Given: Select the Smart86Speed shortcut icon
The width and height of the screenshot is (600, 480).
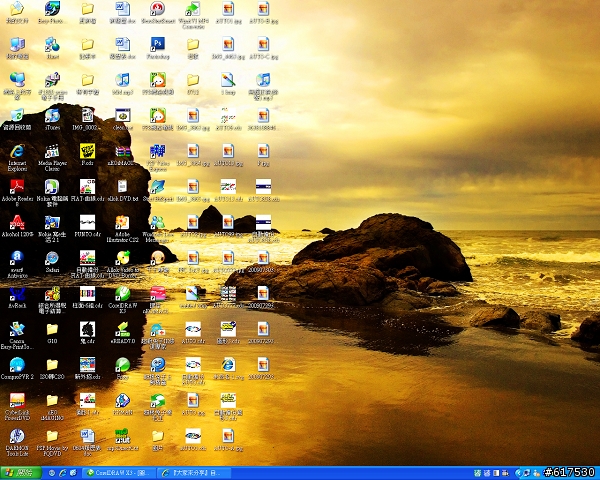Looking at the screenshot, I should [158, 187].
